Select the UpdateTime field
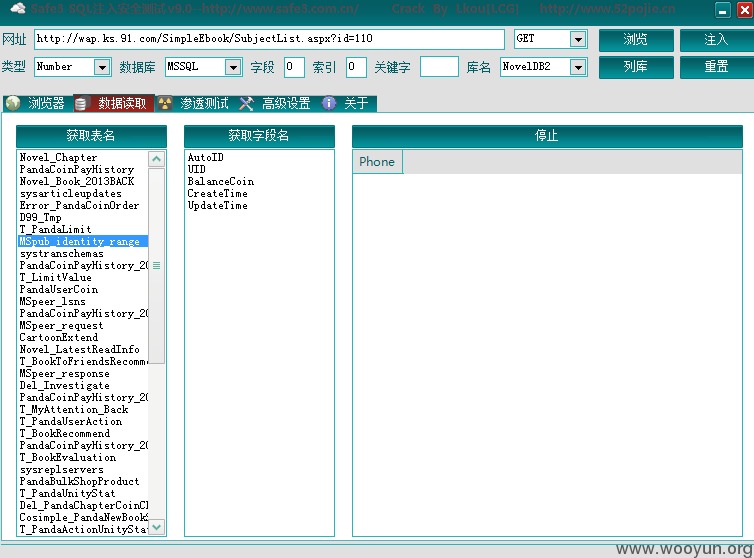Viewport: 754px width, 558px height. point(217,205)
